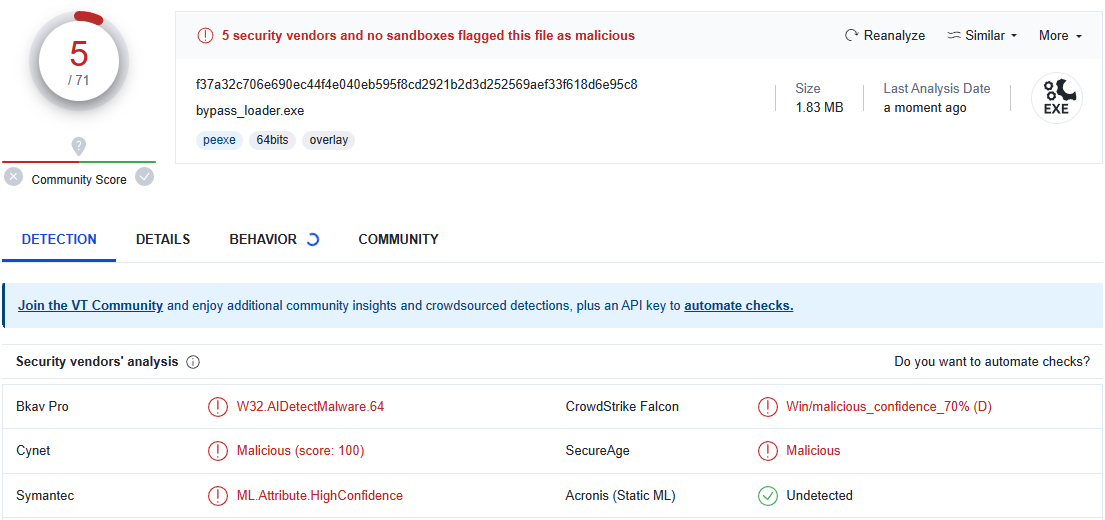Click the 5/71 detection score gauge
The image size is (1105, 520).
79,62
